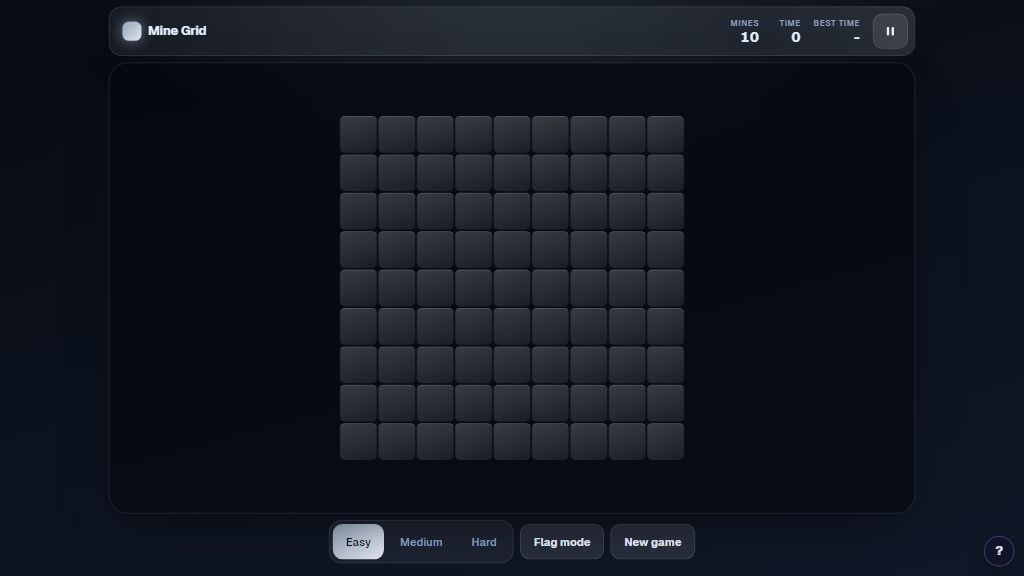Open help with the question mark button
The width and height of the screenshot is (1024, 576).
point(999,551)
